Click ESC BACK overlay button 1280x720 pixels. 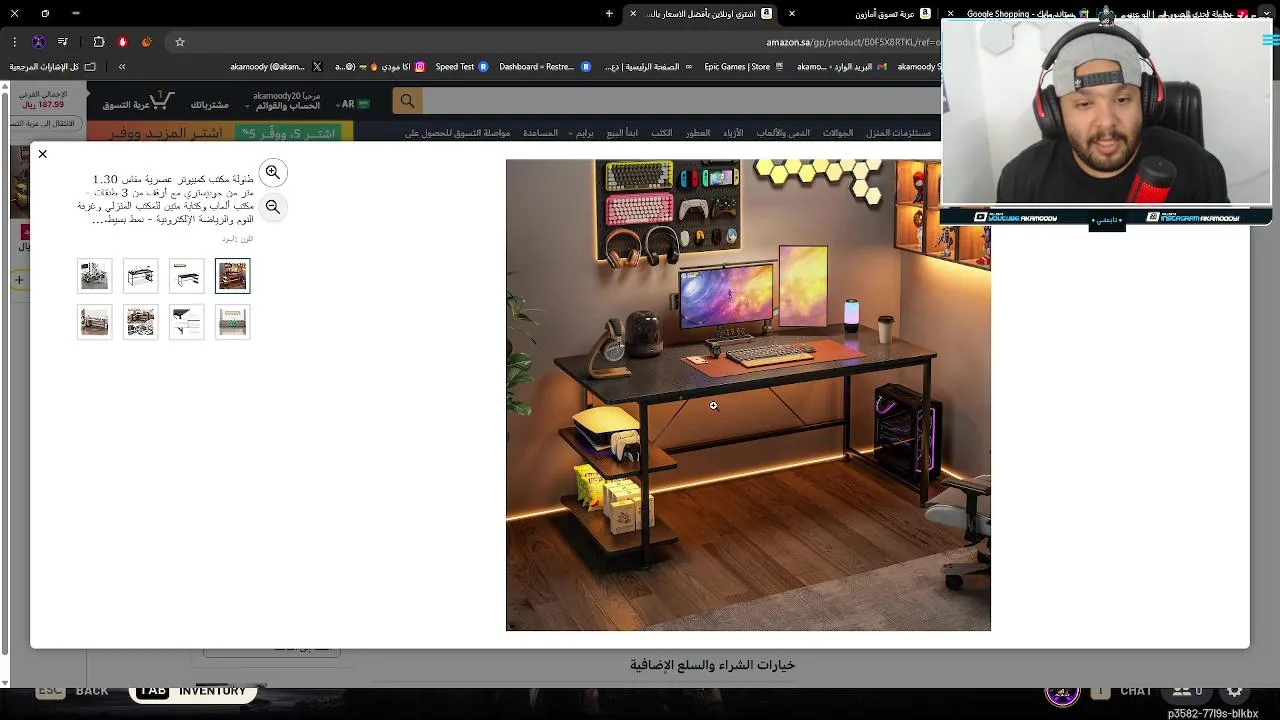click(73, 691)
